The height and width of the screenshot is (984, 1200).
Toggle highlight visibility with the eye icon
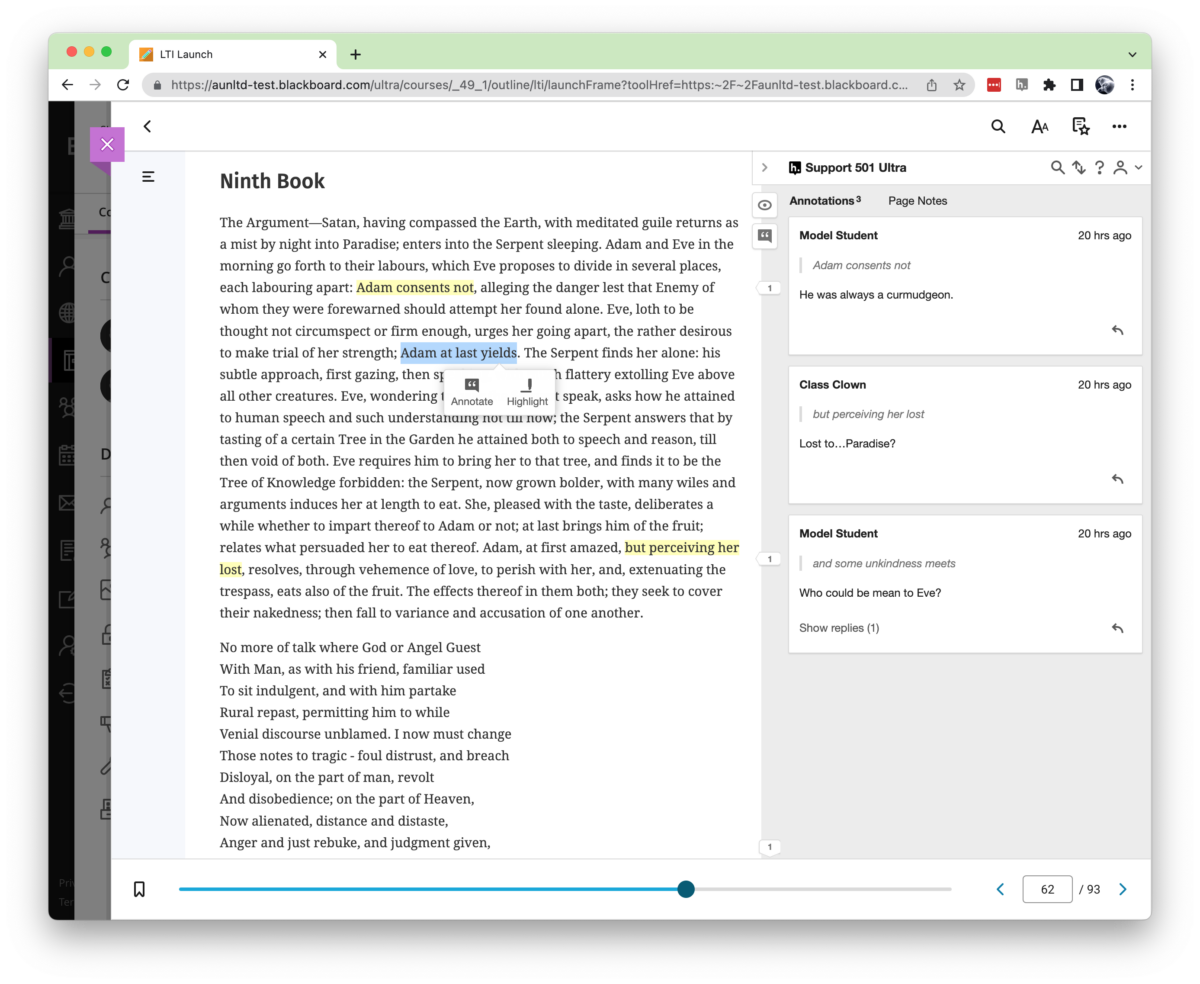pyautogui.click(x=764, y=204)
